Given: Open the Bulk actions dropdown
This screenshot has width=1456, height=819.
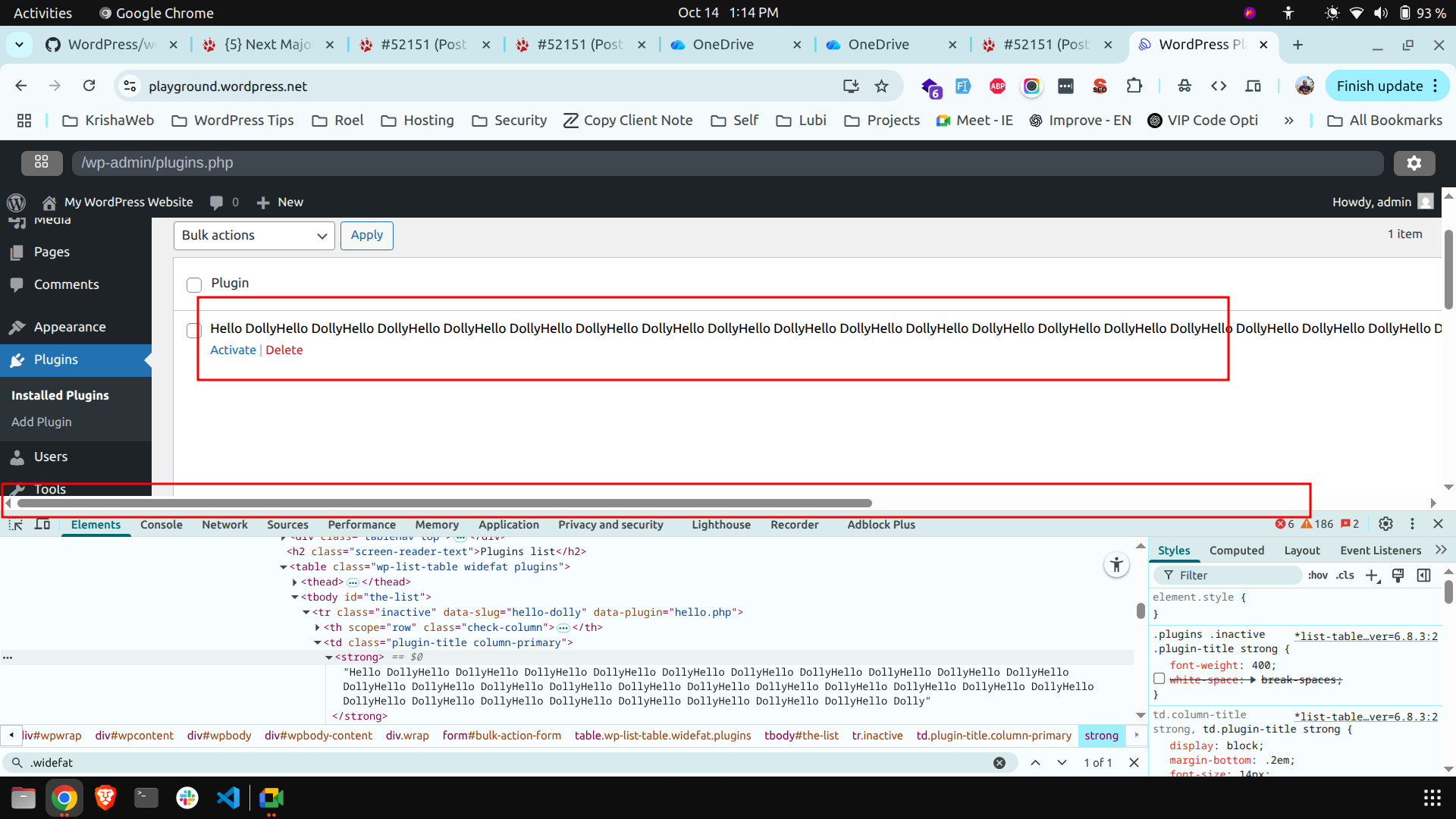Looking at the screenshot, I should coord(254,236).
